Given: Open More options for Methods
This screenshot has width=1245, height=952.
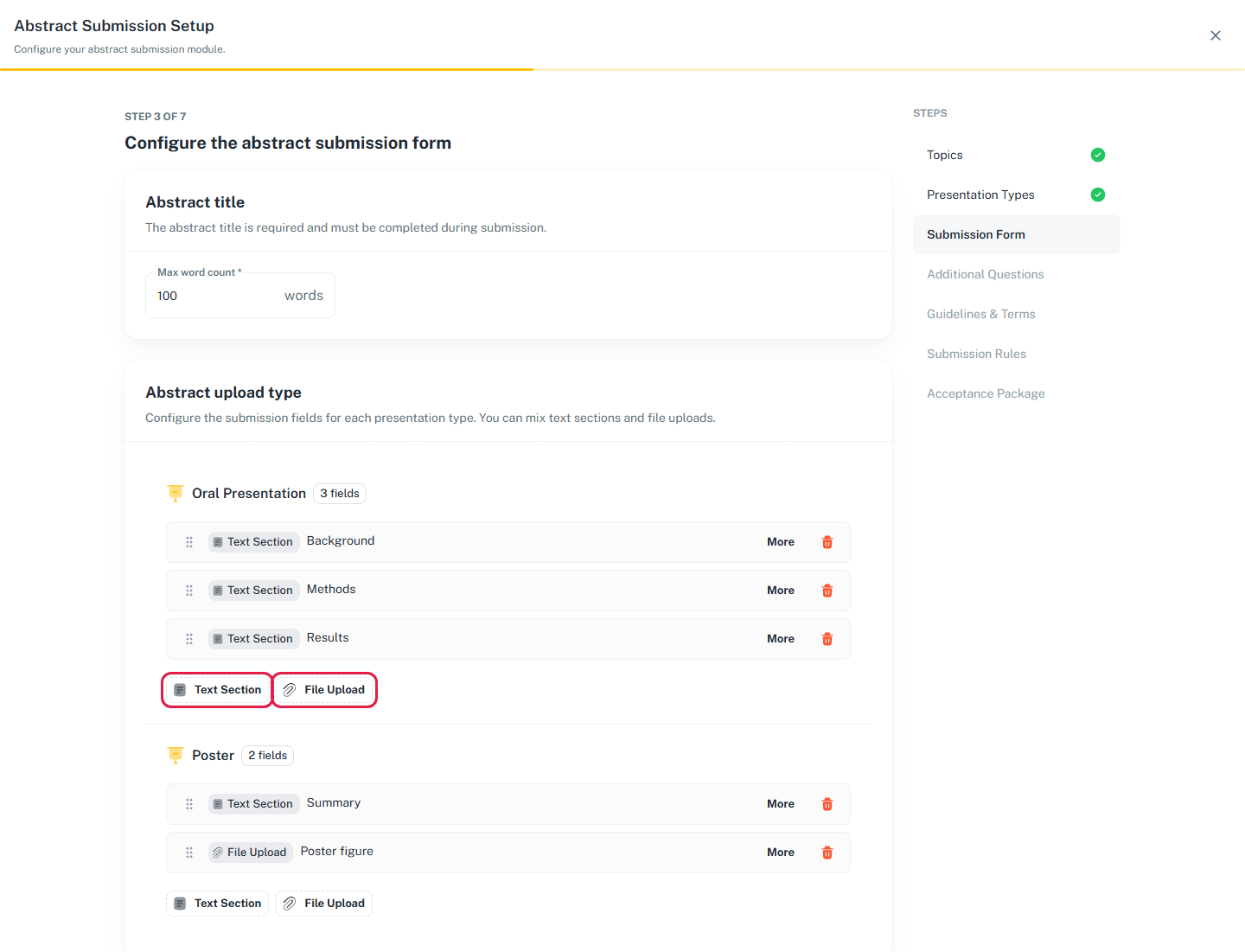Looking at the screenshot, I should click(x=781, y=591).
